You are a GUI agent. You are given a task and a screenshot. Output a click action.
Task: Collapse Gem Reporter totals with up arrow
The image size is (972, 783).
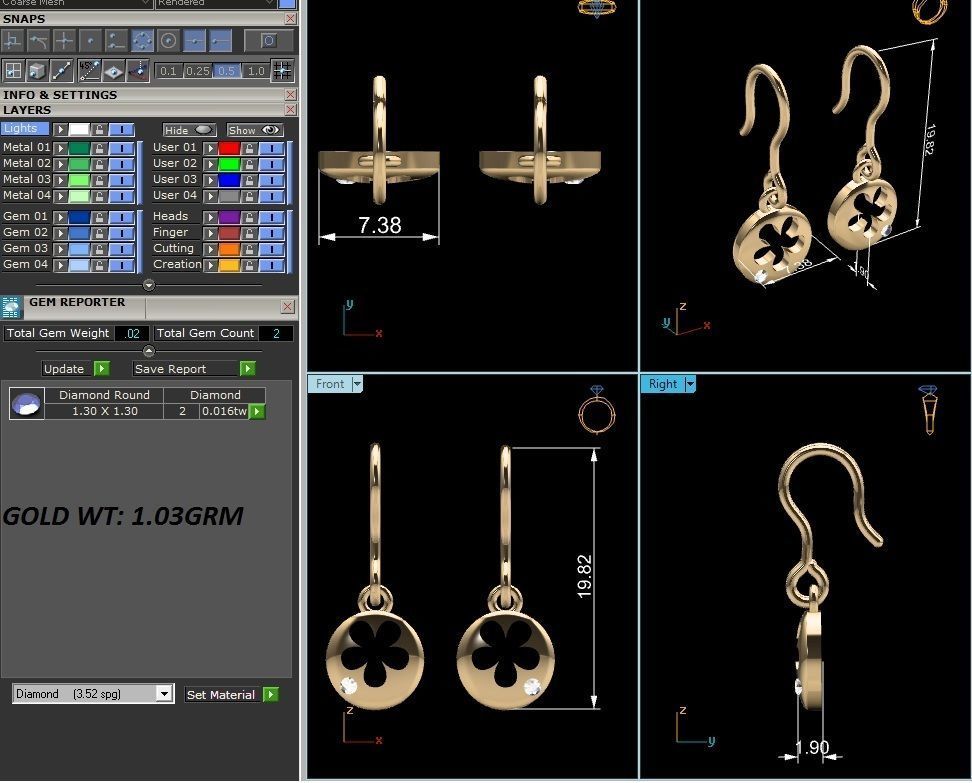tap(149, 351)
